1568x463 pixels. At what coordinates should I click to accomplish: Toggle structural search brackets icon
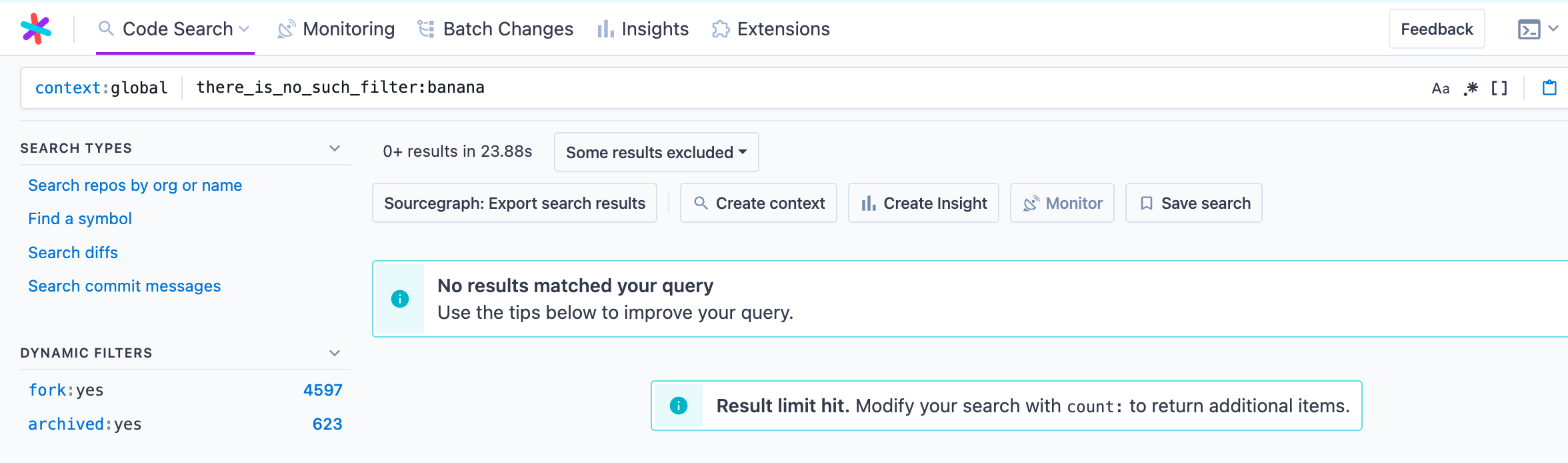click(1499, 88)
